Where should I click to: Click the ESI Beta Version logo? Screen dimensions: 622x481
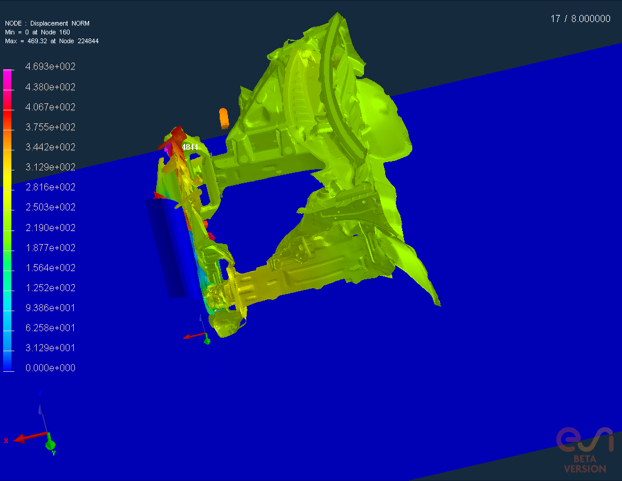point(584,449)
